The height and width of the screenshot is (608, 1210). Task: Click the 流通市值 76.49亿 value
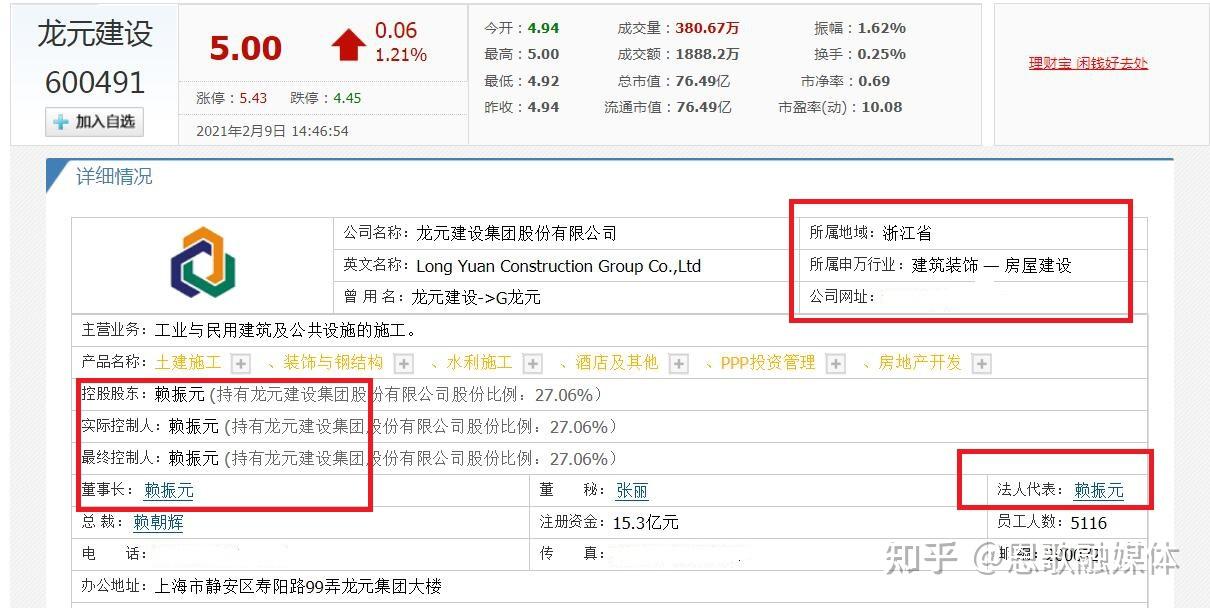click(703, 107)
